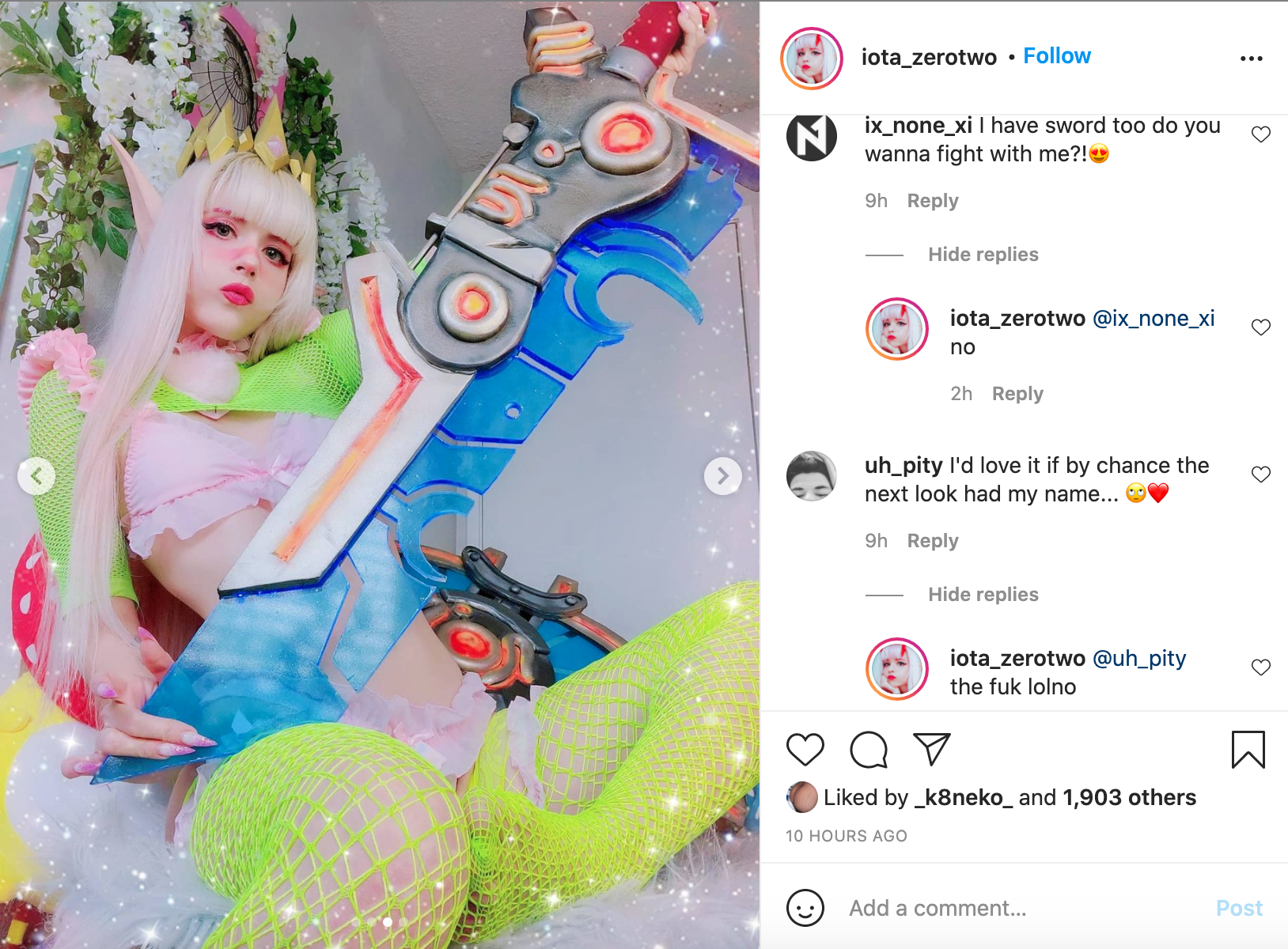Like ix_none_xi's sword comment
The width and height of the screenshot is (1288, 949).
[1261, 134]
